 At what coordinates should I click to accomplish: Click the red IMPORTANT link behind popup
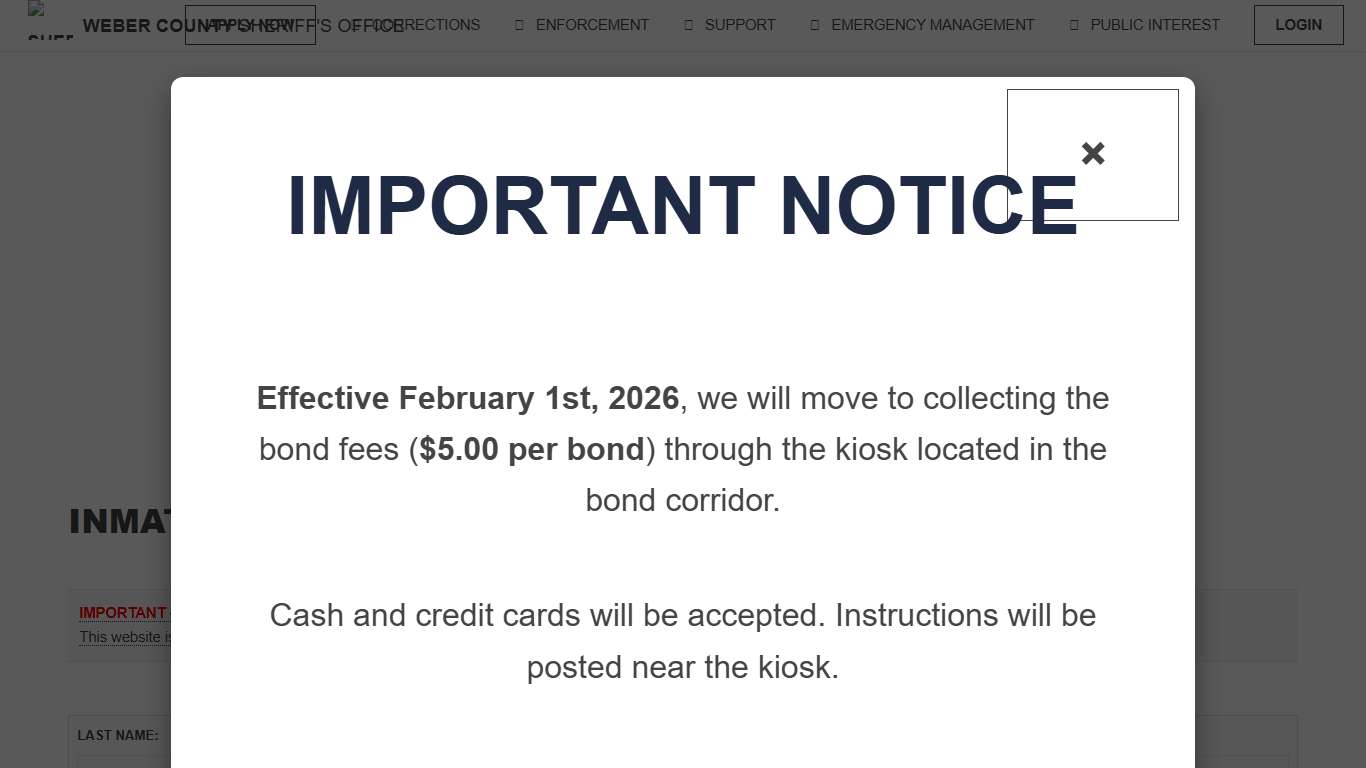pos(122,612)
